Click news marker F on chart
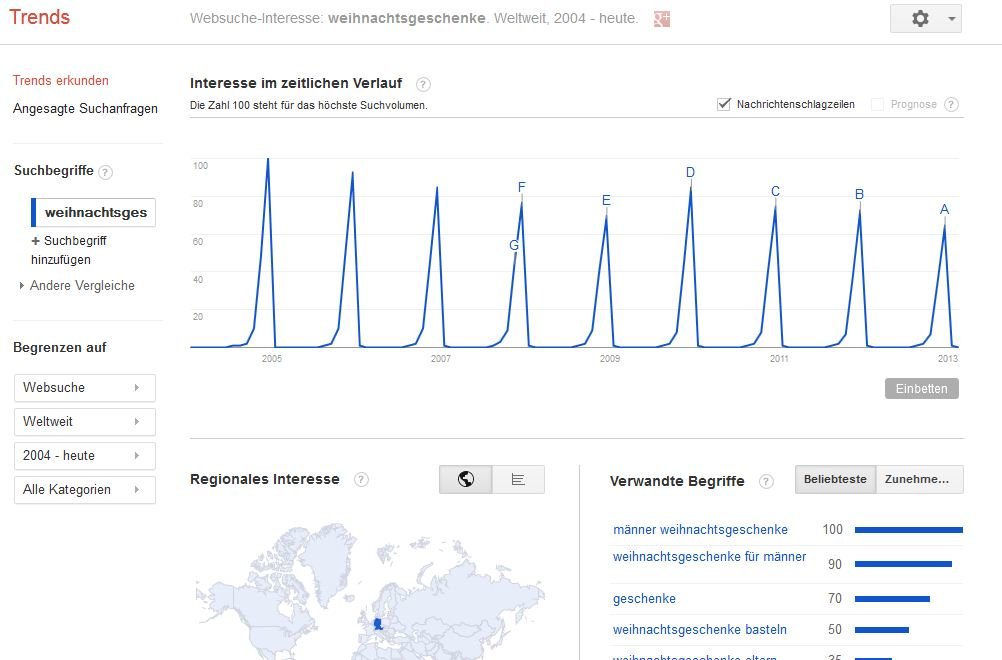Image resolution: width=1002 pixels, height=660 pixels. coord(521,187)
